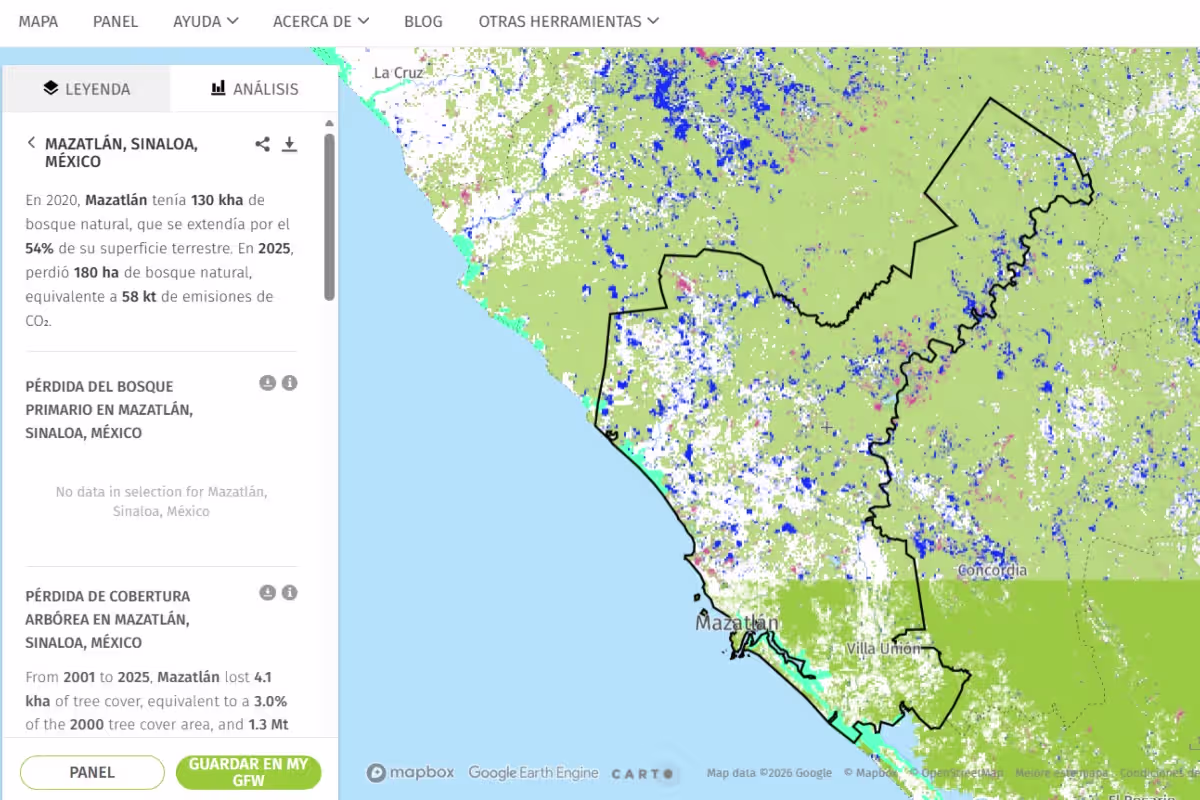The width and height of the screenshot is (1200, 800).
Task: Download the primary forest loss widget data
Action: tap(267, 383)
